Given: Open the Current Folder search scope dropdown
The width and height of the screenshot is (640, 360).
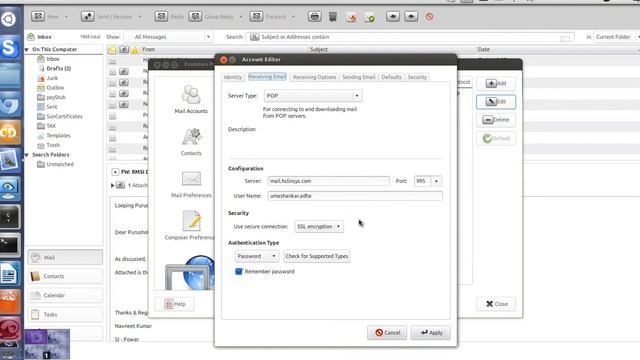Looking at the screenshot, I should (616, 37).
